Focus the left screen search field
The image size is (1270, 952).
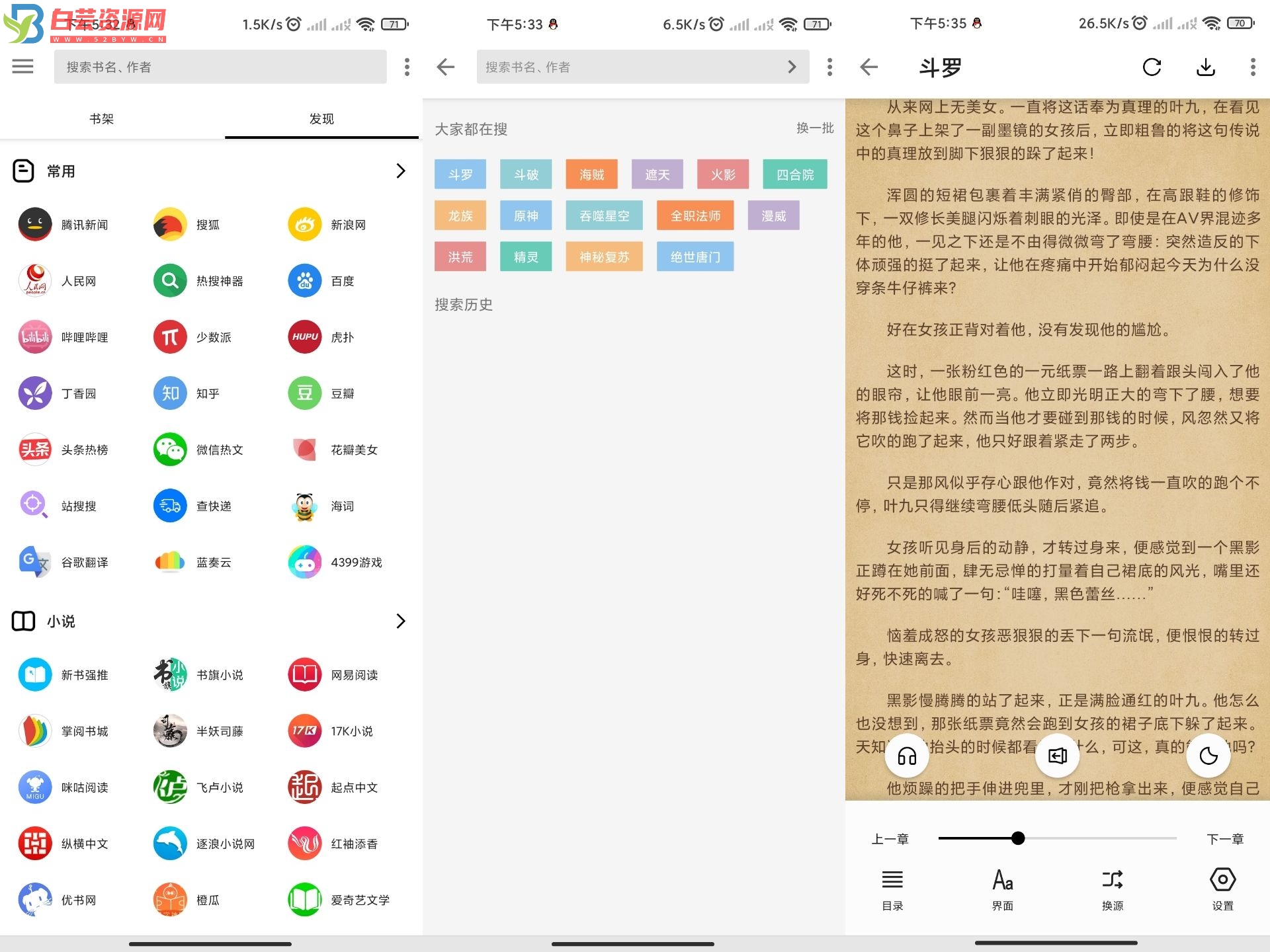pyautogui.click(x=220, y=67)
